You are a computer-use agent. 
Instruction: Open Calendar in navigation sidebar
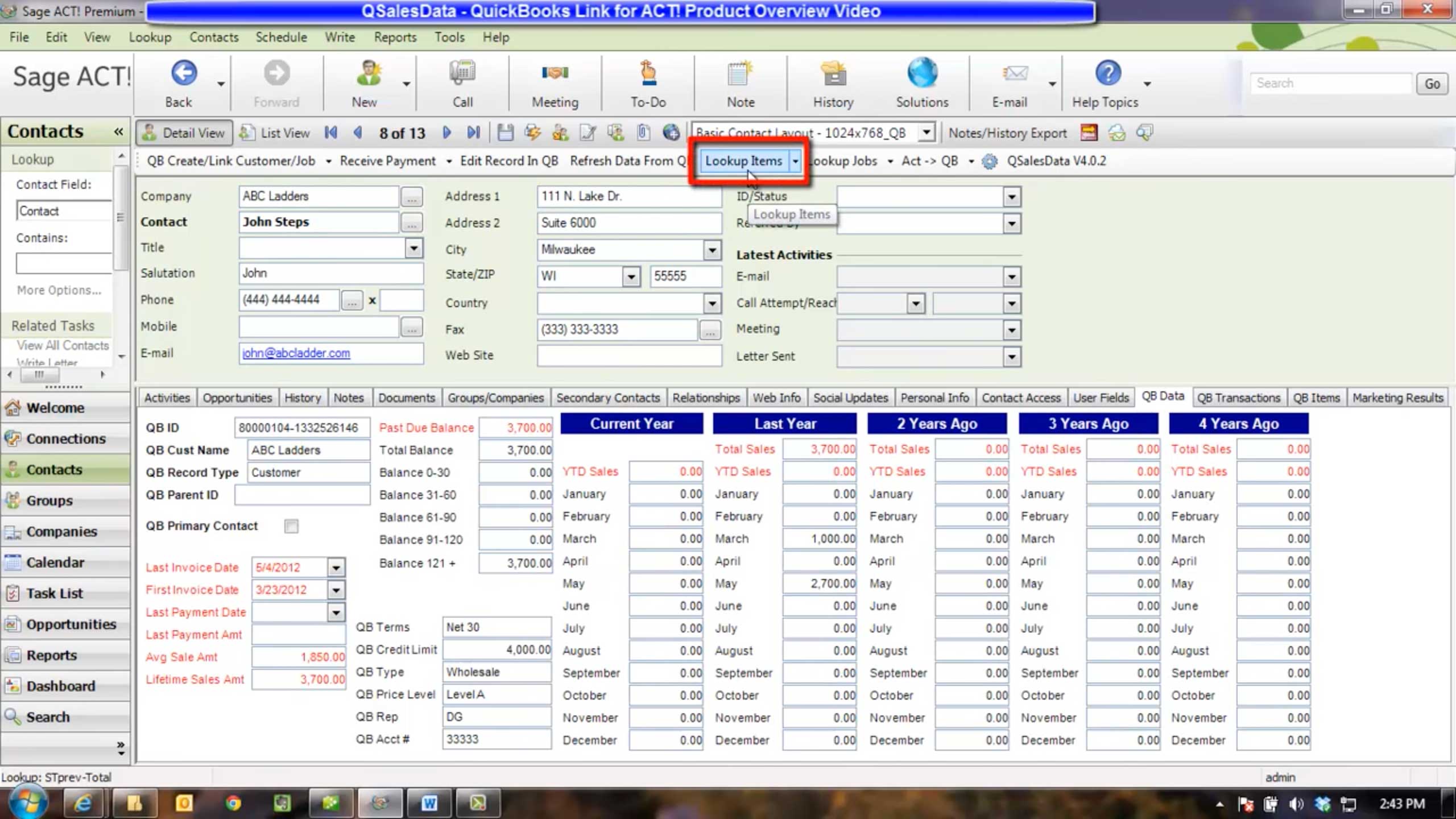coord(65,562)
